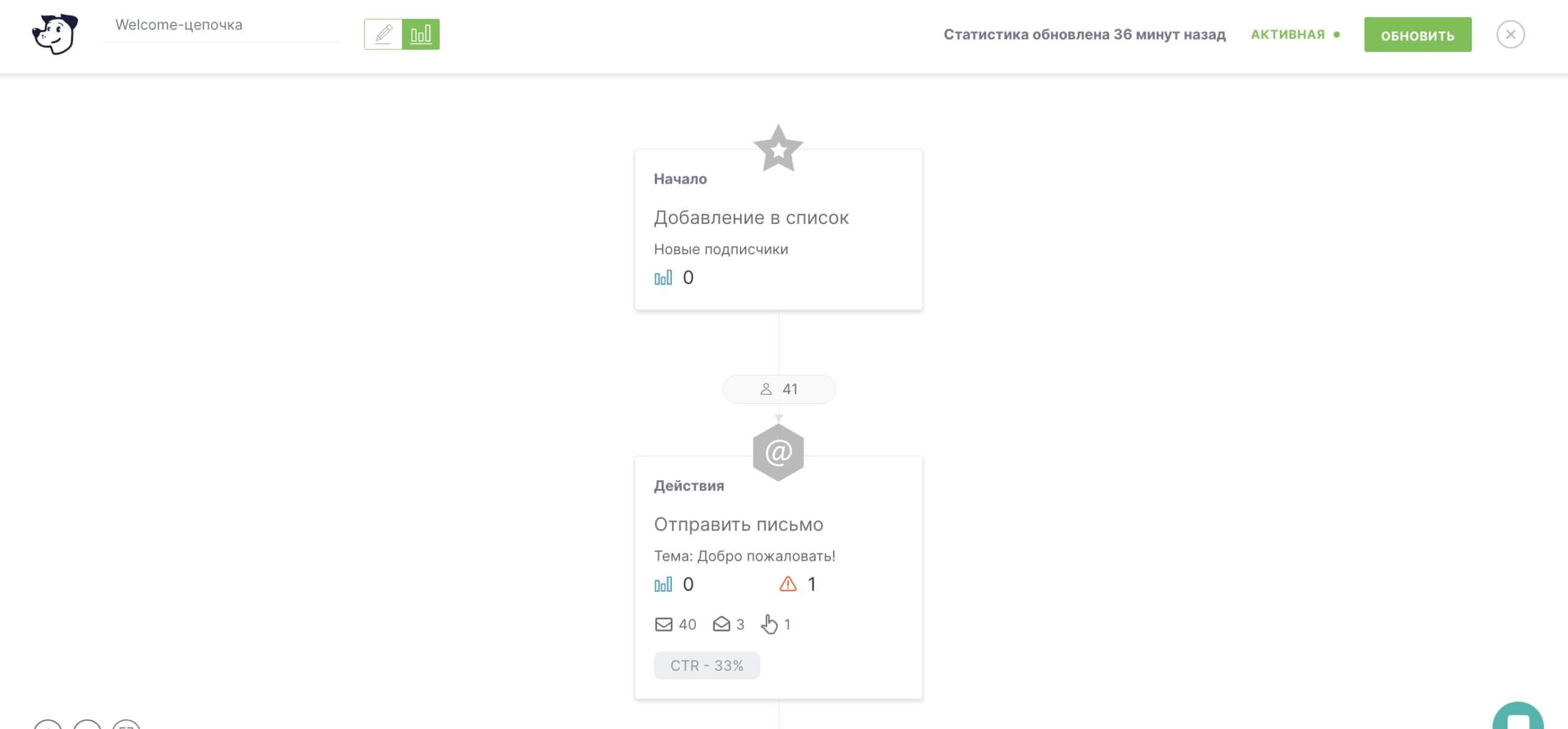Image resolution: width=1568 pixels, height=729 pixels.
Task: Switch to edit mode with pencil icon
Action: tap(383, 34)
